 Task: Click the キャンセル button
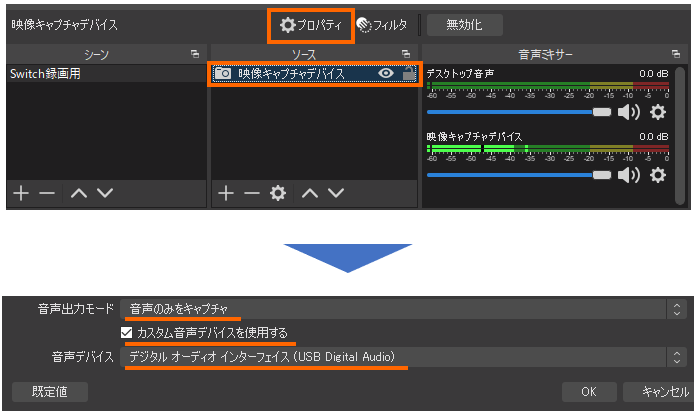(x=659, y=392)
